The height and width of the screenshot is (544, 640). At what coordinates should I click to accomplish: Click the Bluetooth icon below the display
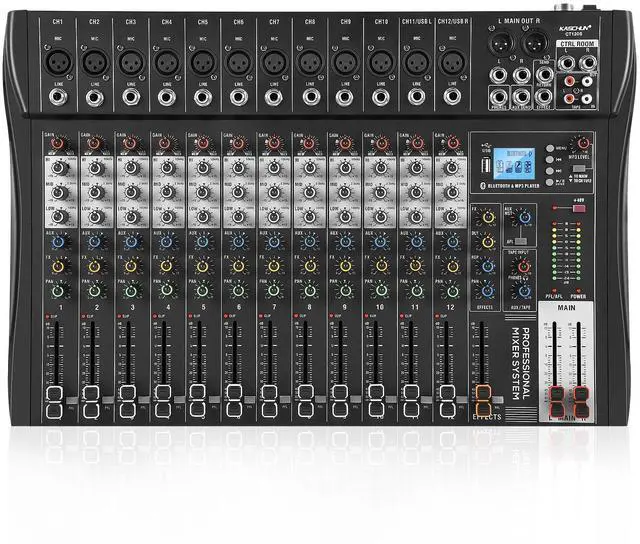click(x=482, y=186)
